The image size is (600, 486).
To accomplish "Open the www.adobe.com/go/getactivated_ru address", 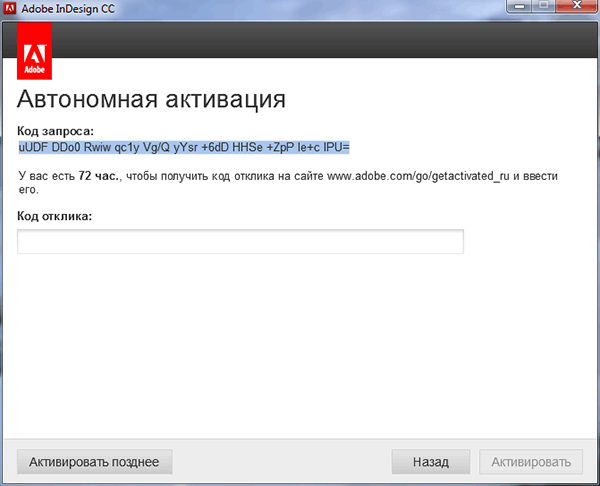I will 418,176.
